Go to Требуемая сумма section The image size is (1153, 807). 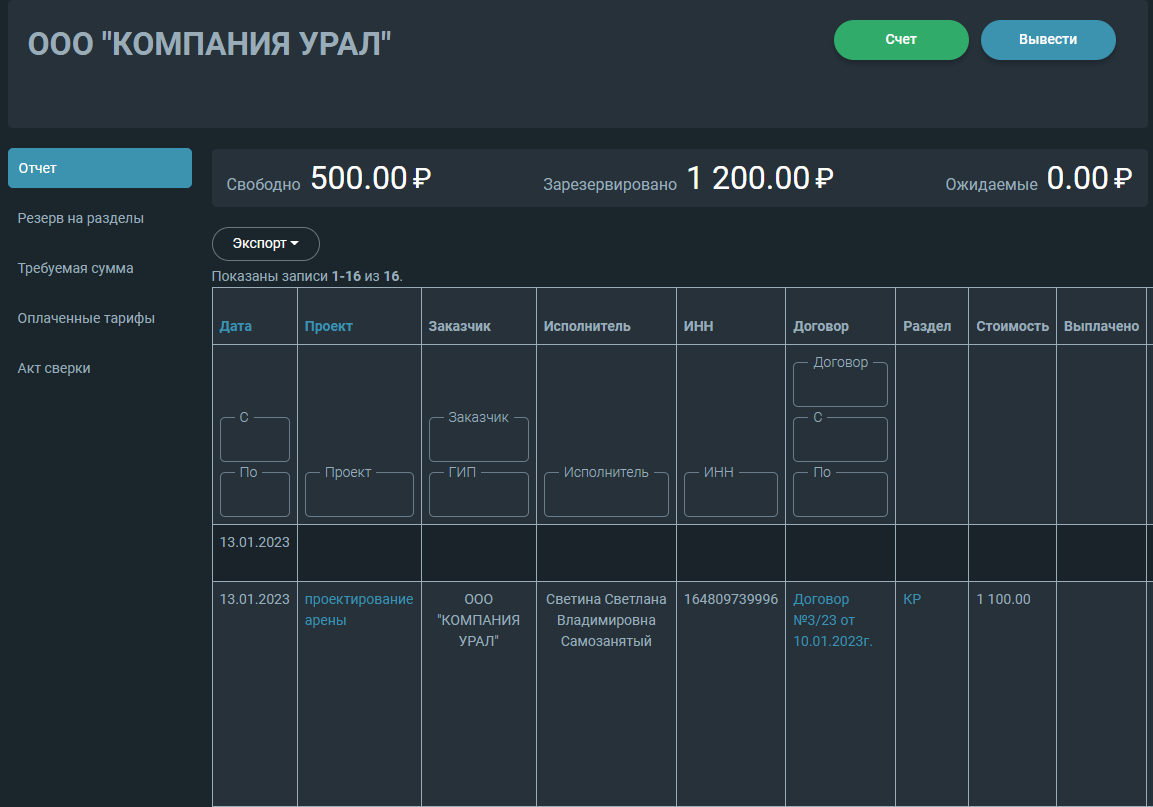76,269
